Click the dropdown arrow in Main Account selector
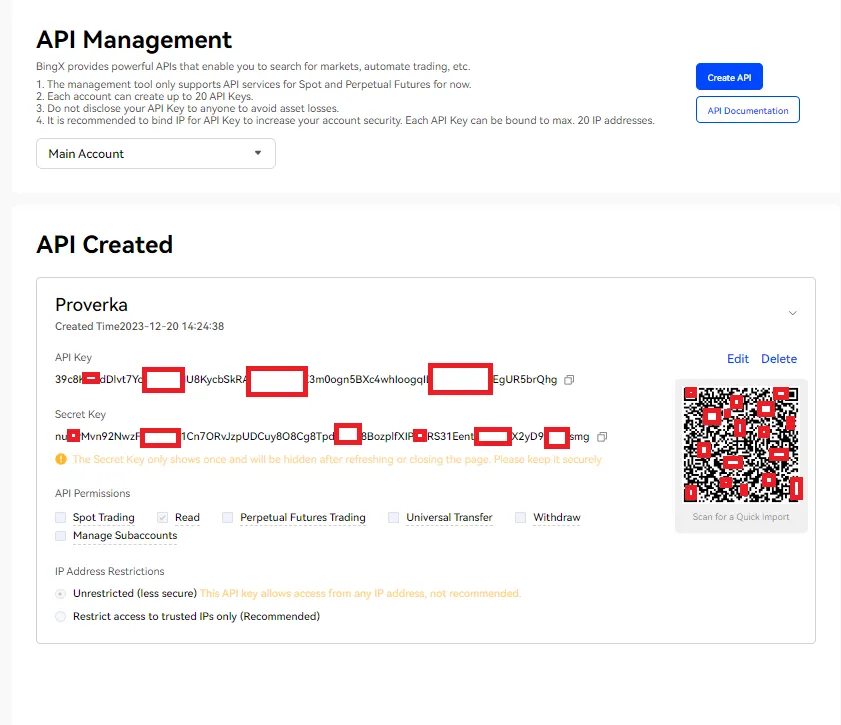This screenshot has height=725, width=841. coord(258,154)
